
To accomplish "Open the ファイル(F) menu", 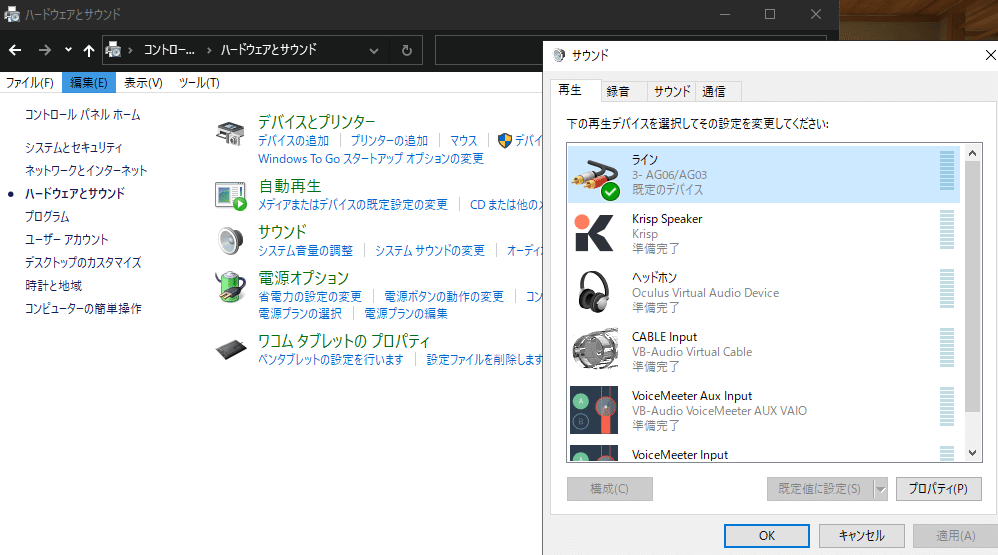I will (x=30, y=83).
